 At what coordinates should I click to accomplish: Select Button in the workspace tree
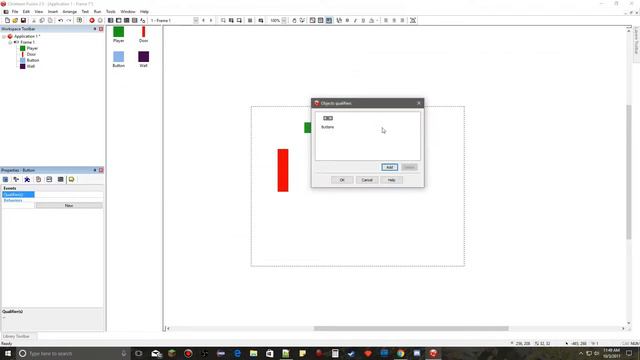[x=33, y=60]
